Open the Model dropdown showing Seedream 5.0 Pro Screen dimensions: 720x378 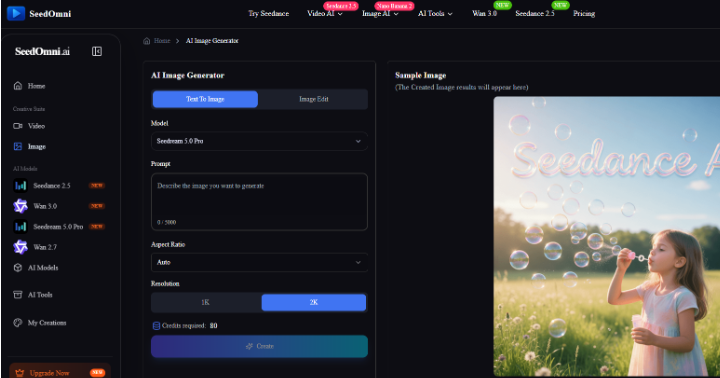(x=259, y=141)
